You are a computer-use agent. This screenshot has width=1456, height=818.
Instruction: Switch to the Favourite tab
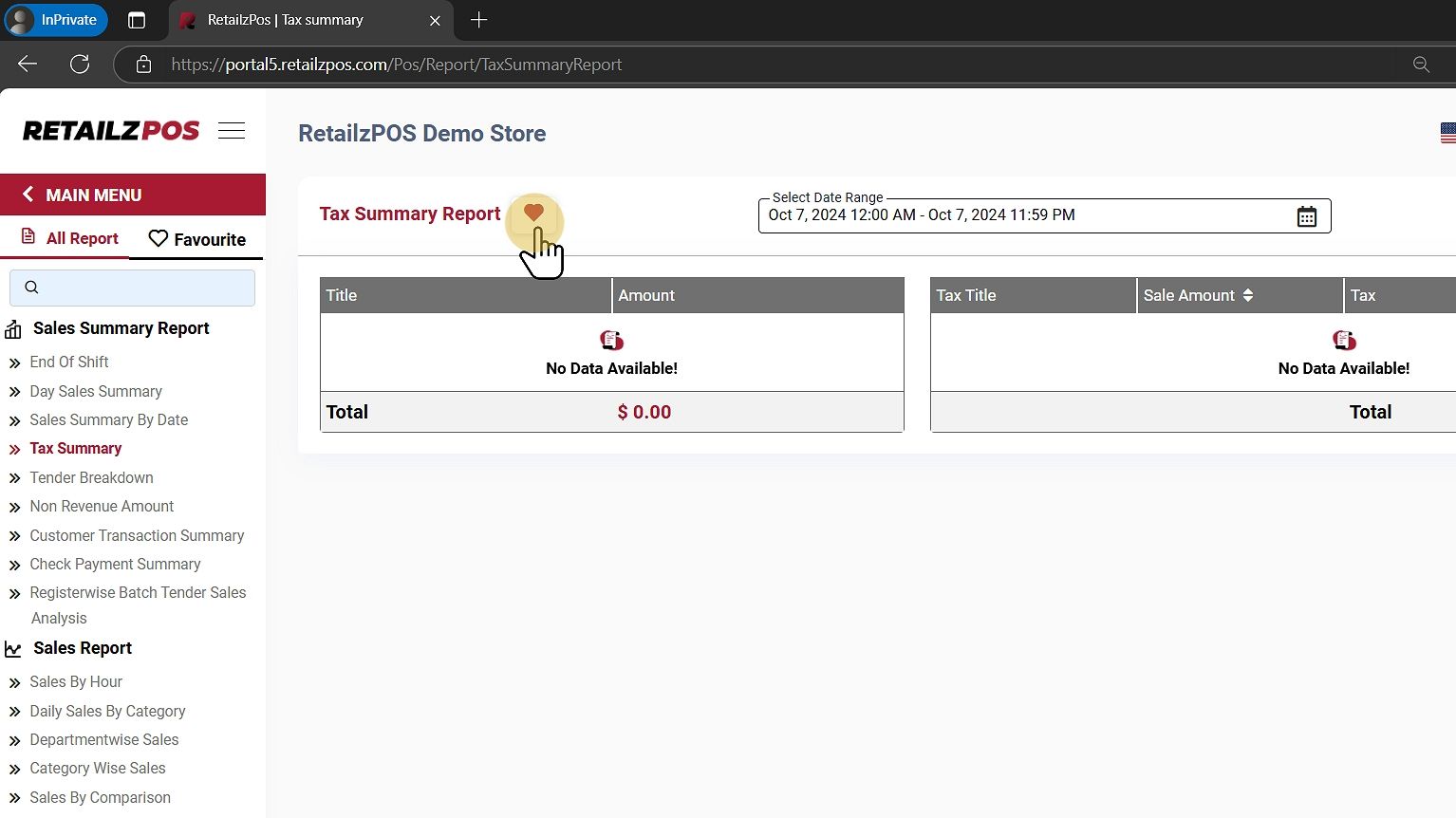click(197, 239)
